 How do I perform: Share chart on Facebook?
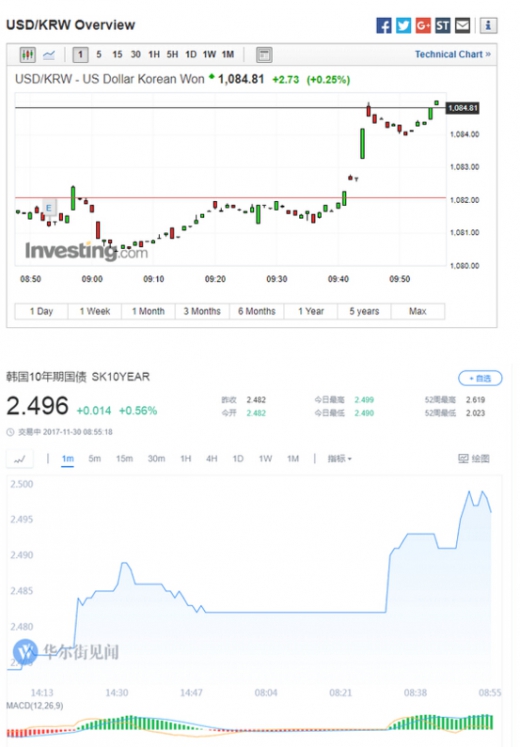384,25
